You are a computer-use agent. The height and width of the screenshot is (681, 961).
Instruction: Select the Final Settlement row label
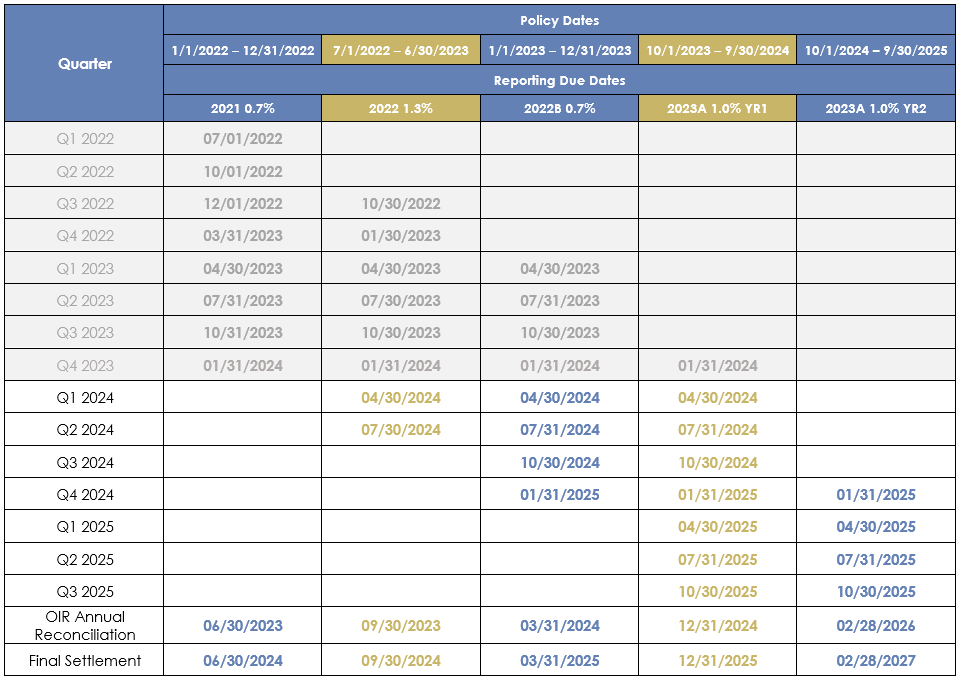(85, 660)
